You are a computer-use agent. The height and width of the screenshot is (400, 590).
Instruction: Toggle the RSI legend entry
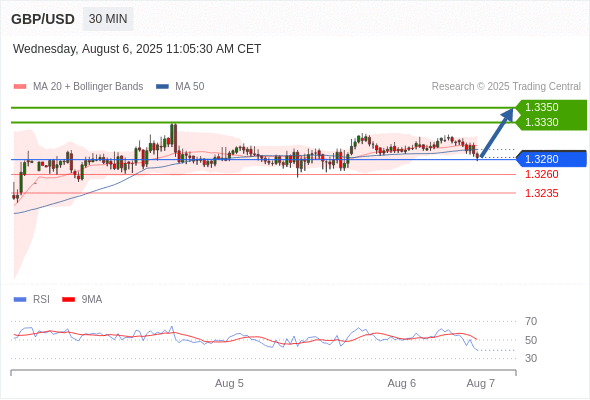point(32,300)
